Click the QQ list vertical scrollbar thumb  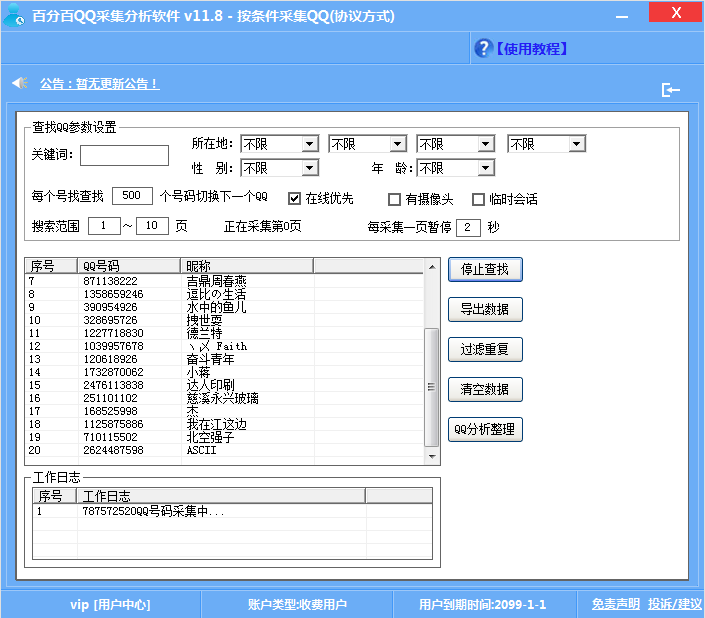pos(431,386)
